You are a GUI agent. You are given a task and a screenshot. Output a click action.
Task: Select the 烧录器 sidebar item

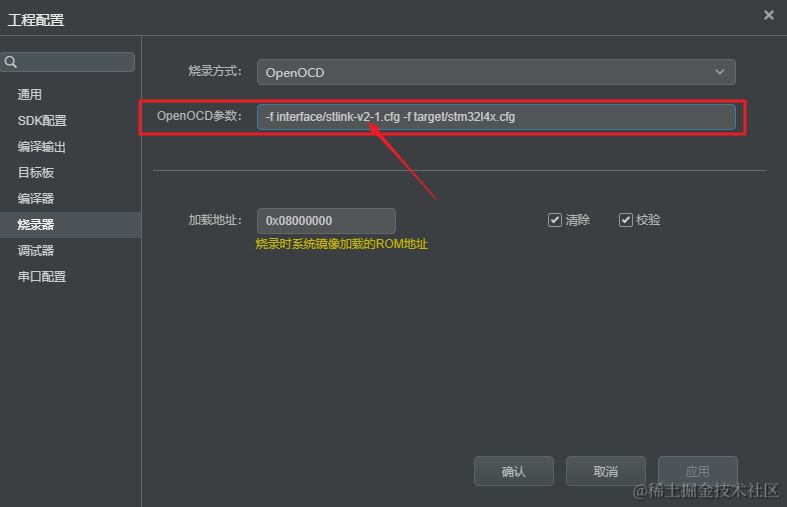[70, 224]
